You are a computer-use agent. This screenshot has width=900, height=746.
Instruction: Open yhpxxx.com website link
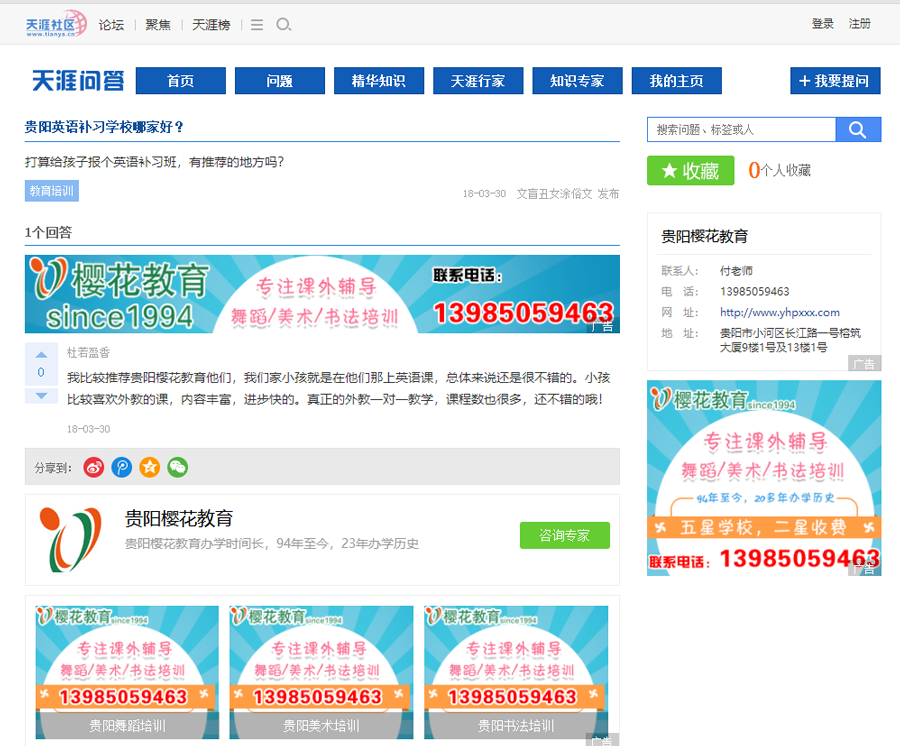(780, 312)
